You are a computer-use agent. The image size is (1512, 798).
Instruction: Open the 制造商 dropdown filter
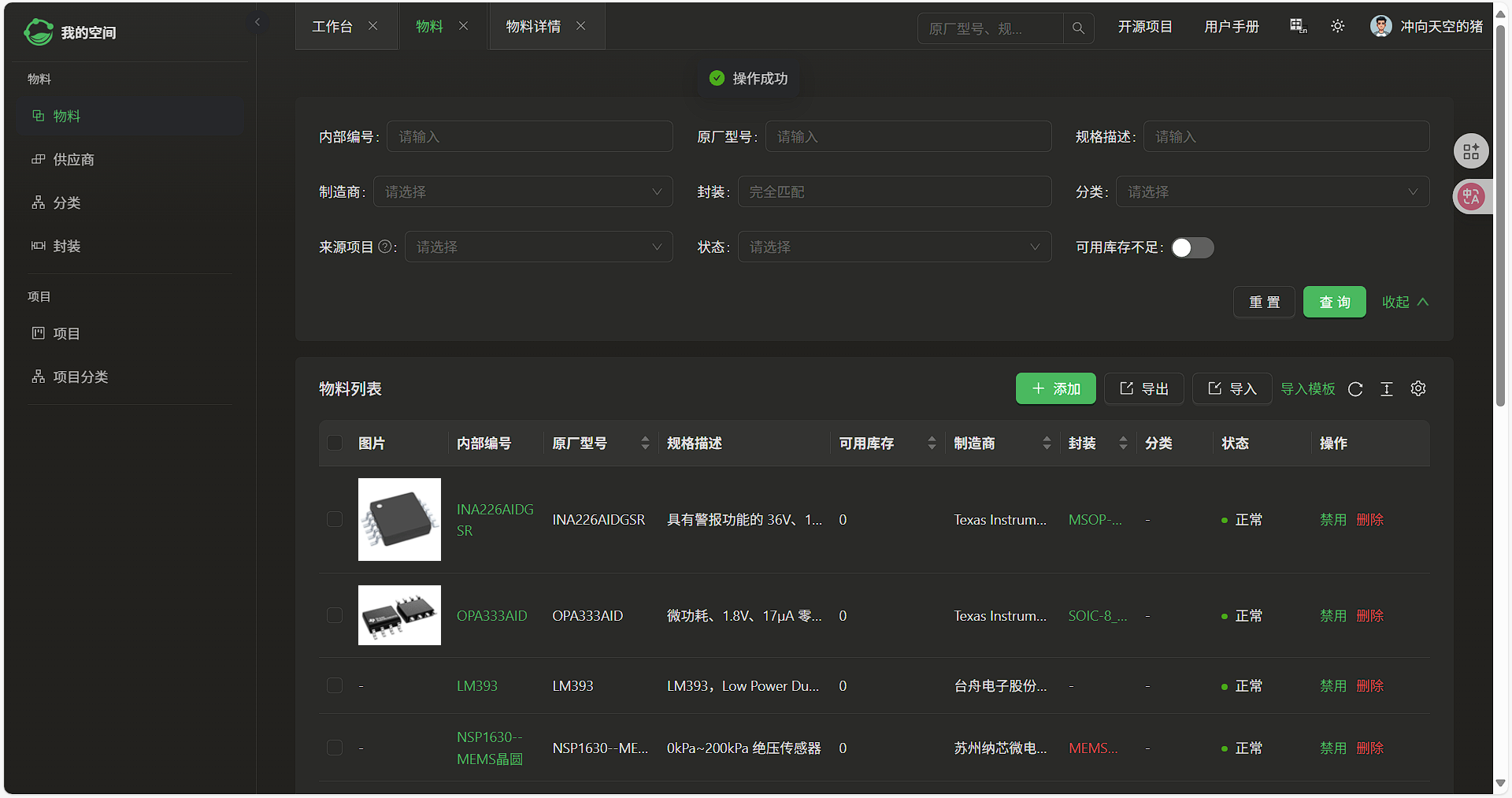click(523, 192)
